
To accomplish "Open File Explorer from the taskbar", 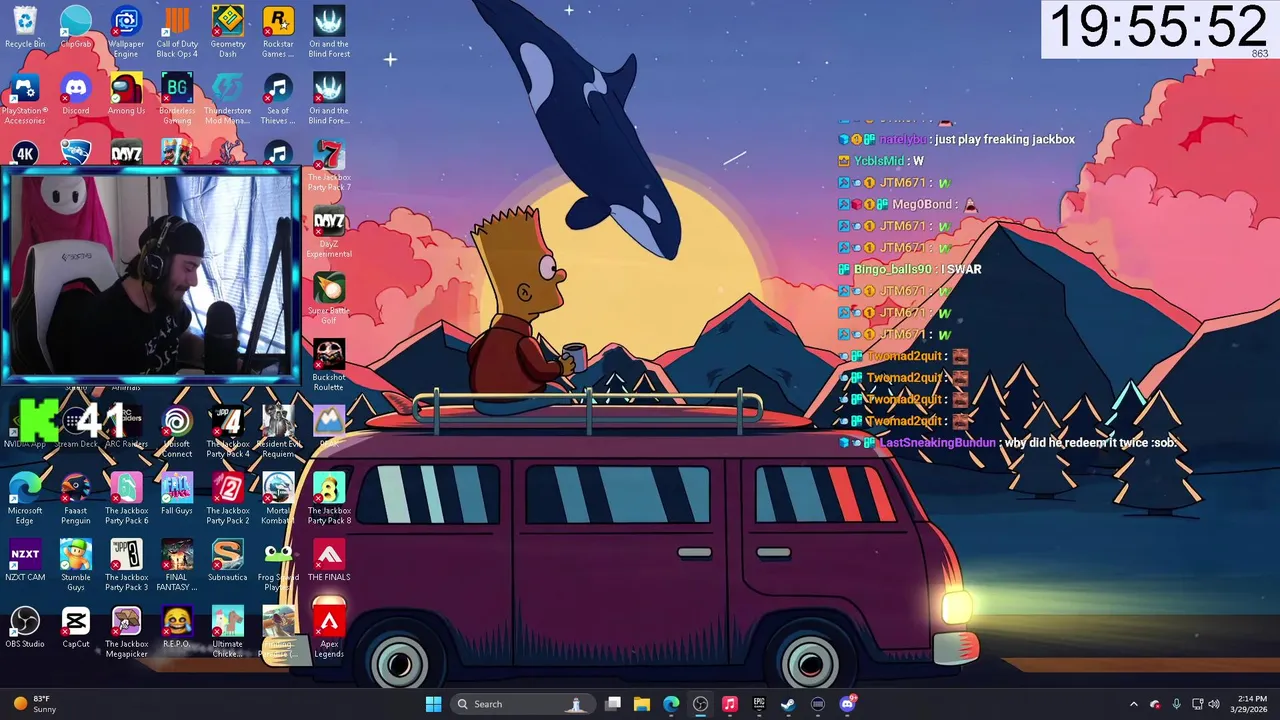I will click(642, 704).
